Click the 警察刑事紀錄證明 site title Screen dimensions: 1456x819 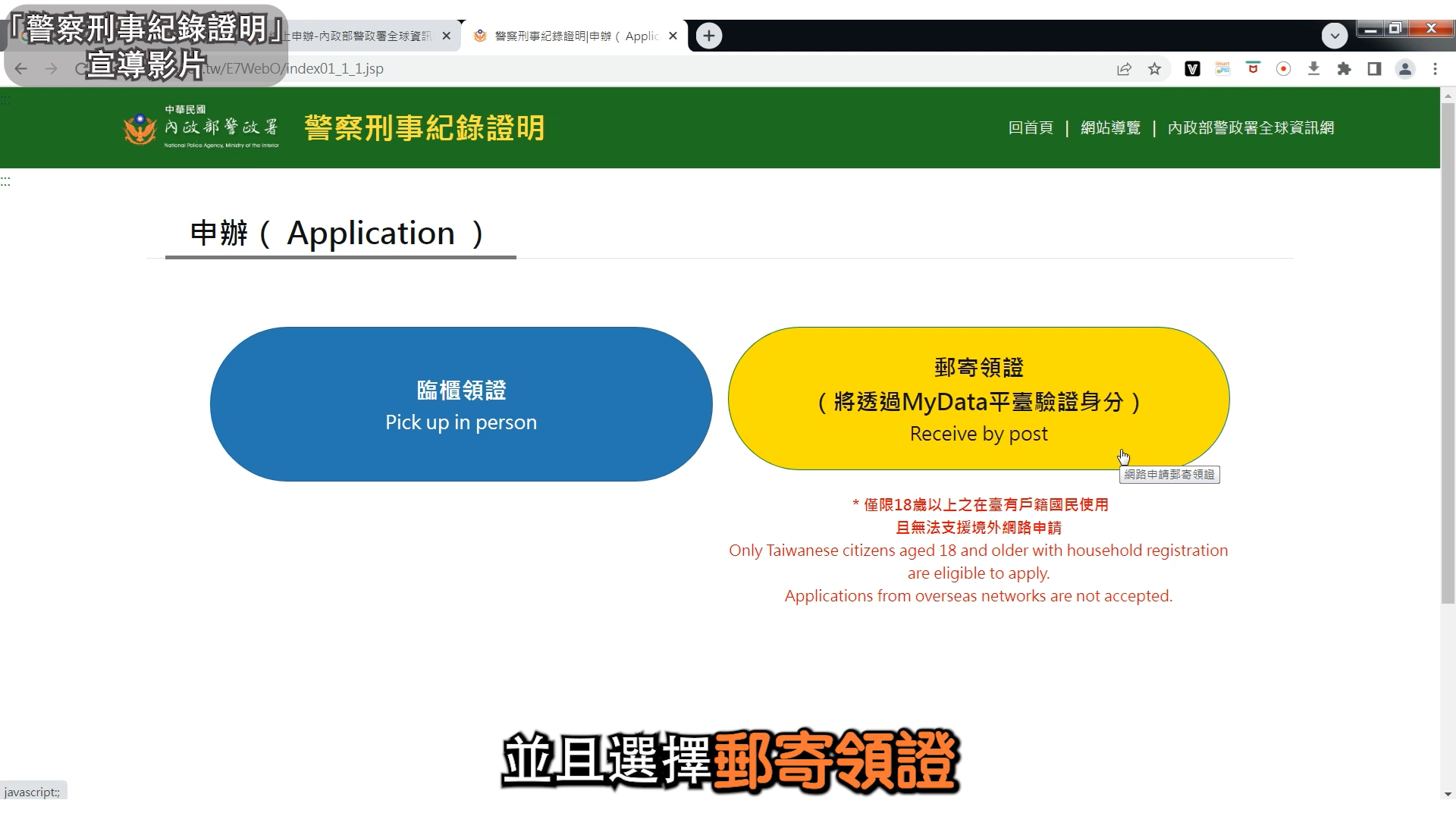pos(425,128)
